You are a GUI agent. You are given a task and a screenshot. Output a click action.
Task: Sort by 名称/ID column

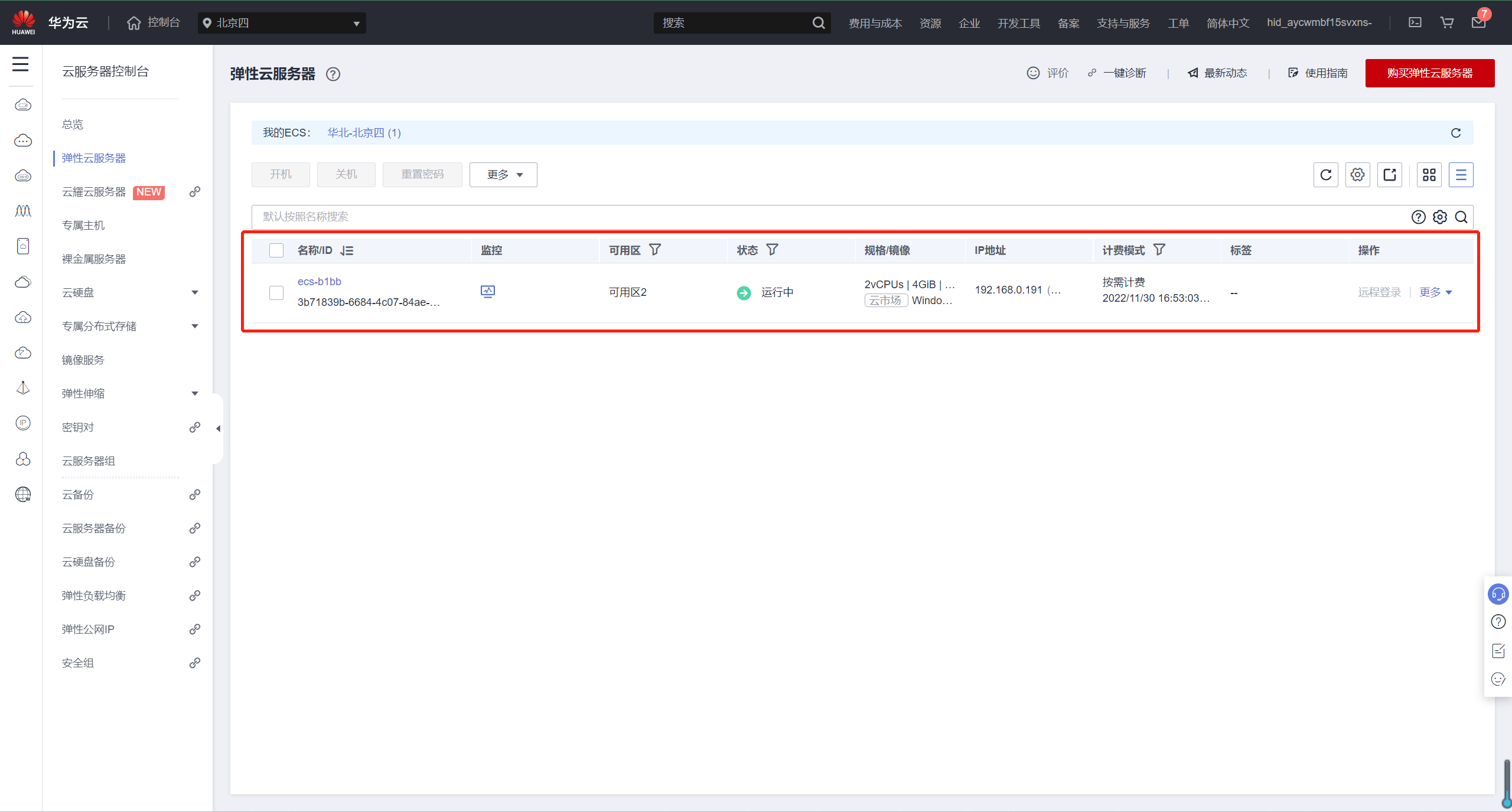[347, 250]
